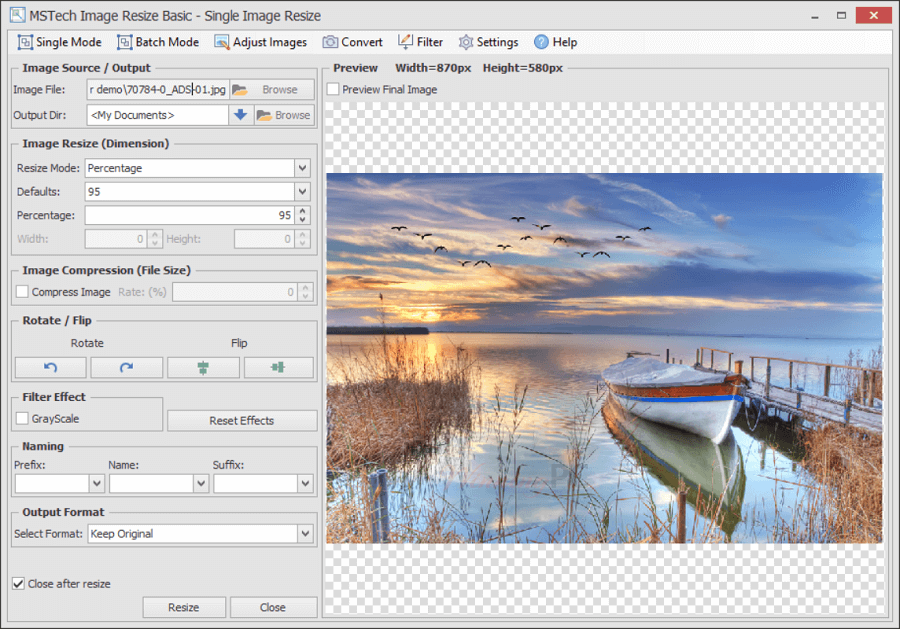Enable the Compress Image option

click(x=20, y=290)
